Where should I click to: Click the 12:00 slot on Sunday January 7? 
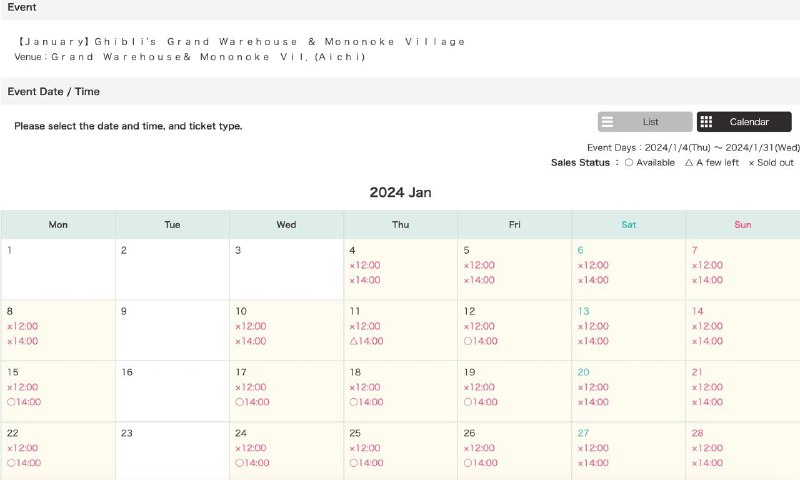click(707, 265)
